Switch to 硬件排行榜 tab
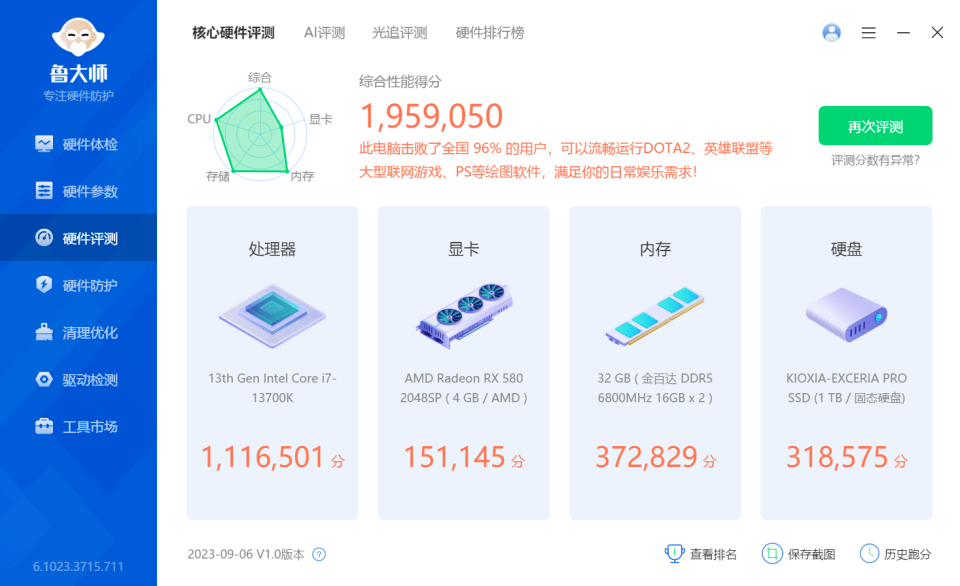 pyautogui.click(x=490, y=32)
